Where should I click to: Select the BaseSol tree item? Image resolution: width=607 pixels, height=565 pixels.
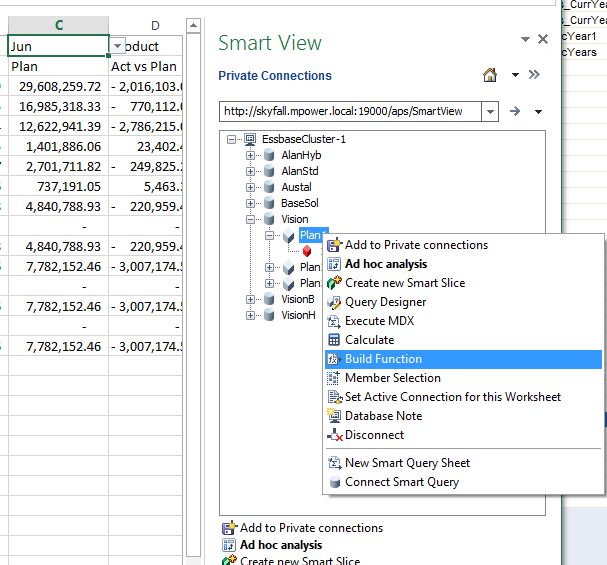[x=300, y=203]
